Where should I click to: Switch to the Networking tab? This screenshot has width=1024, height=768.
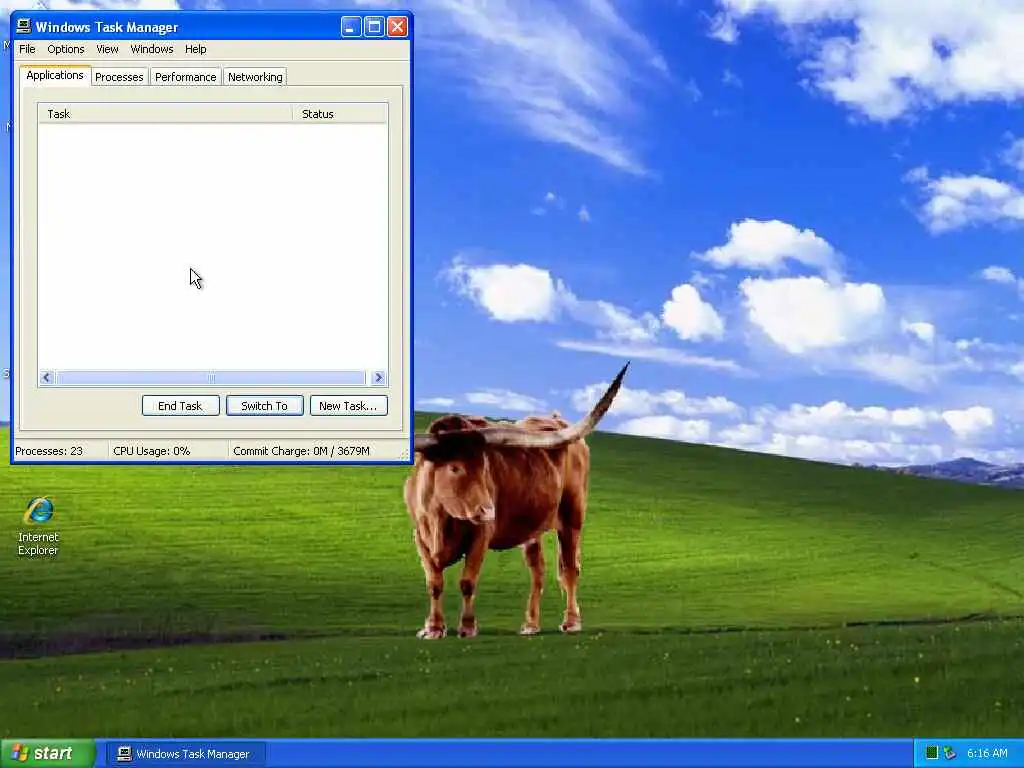[255, 77]
